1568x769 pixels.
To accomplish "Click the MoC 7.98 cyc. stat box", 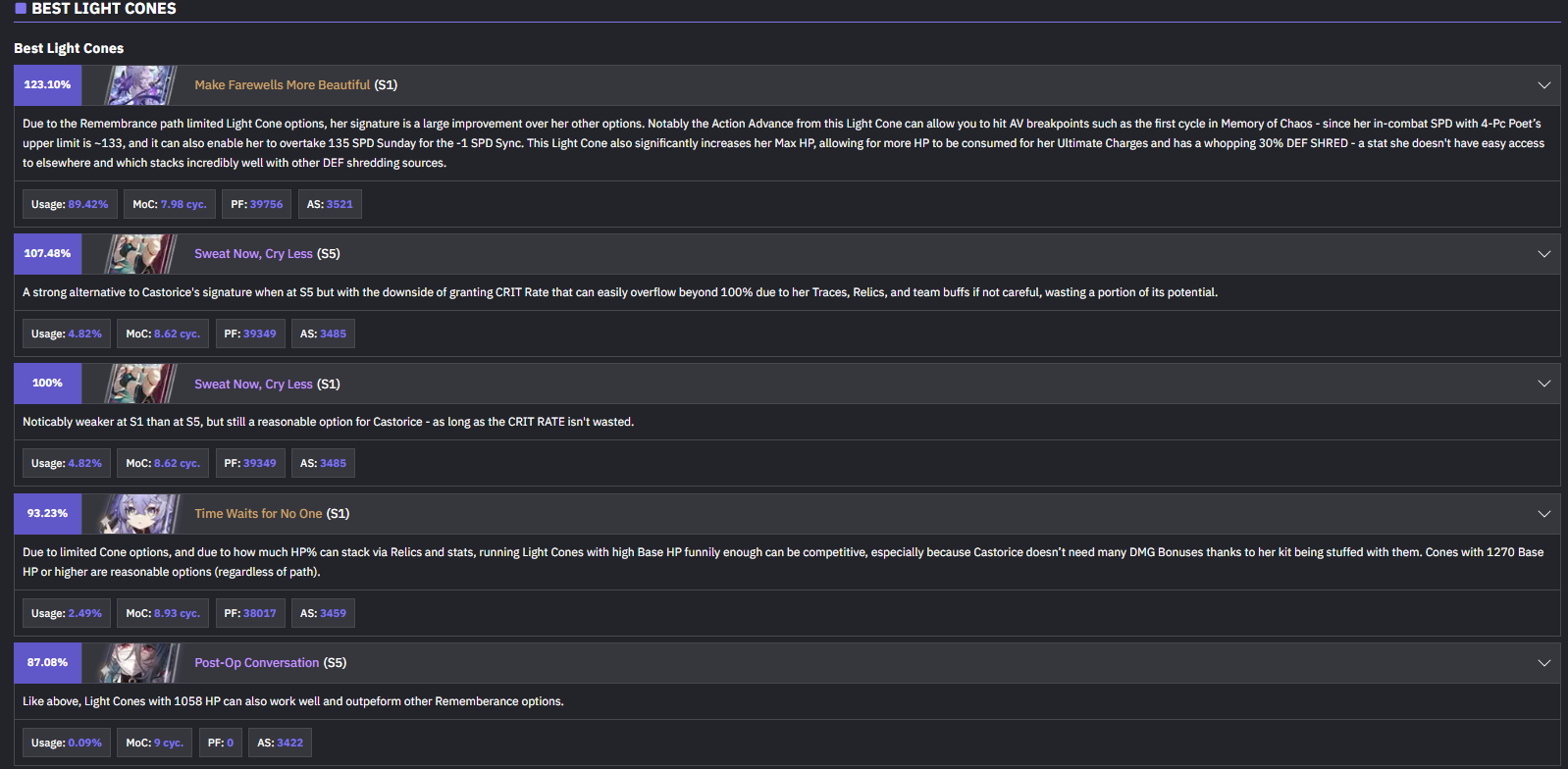I will pos(170,204).
